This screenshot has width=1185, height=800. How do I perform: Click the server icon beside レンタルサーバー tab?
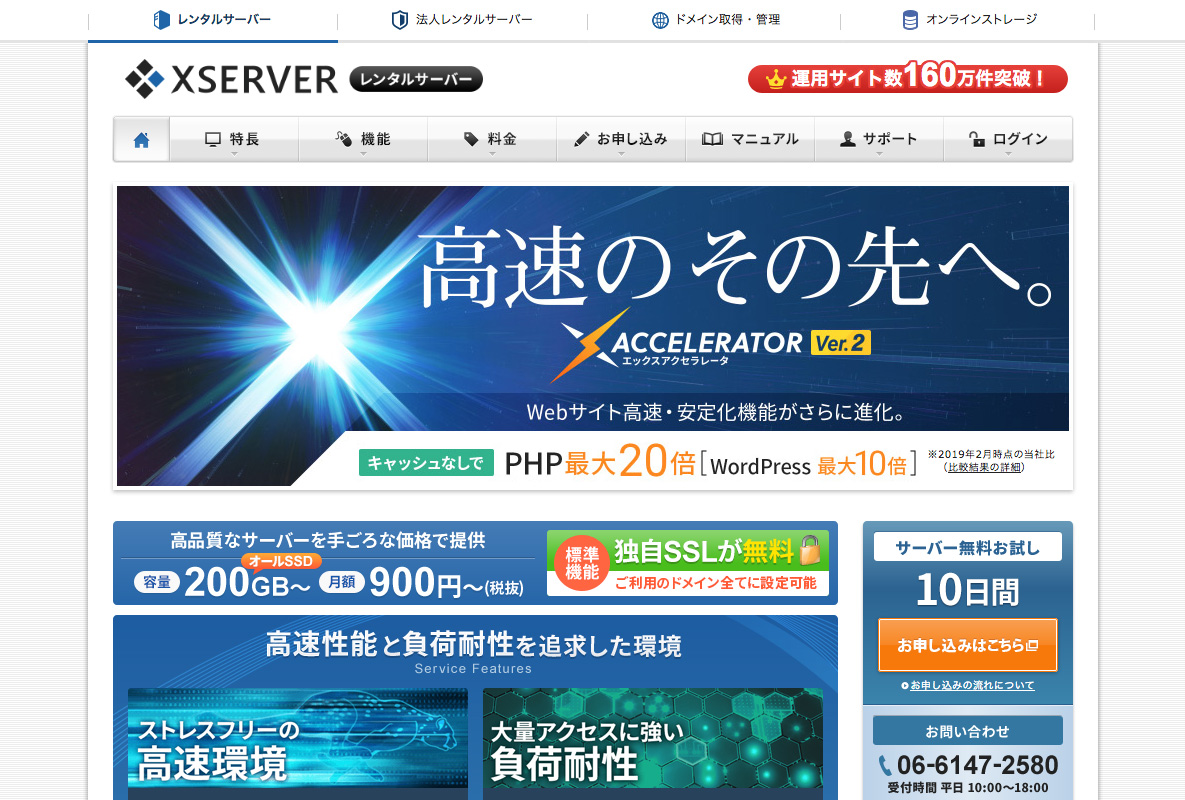click(x=161, y=20)
